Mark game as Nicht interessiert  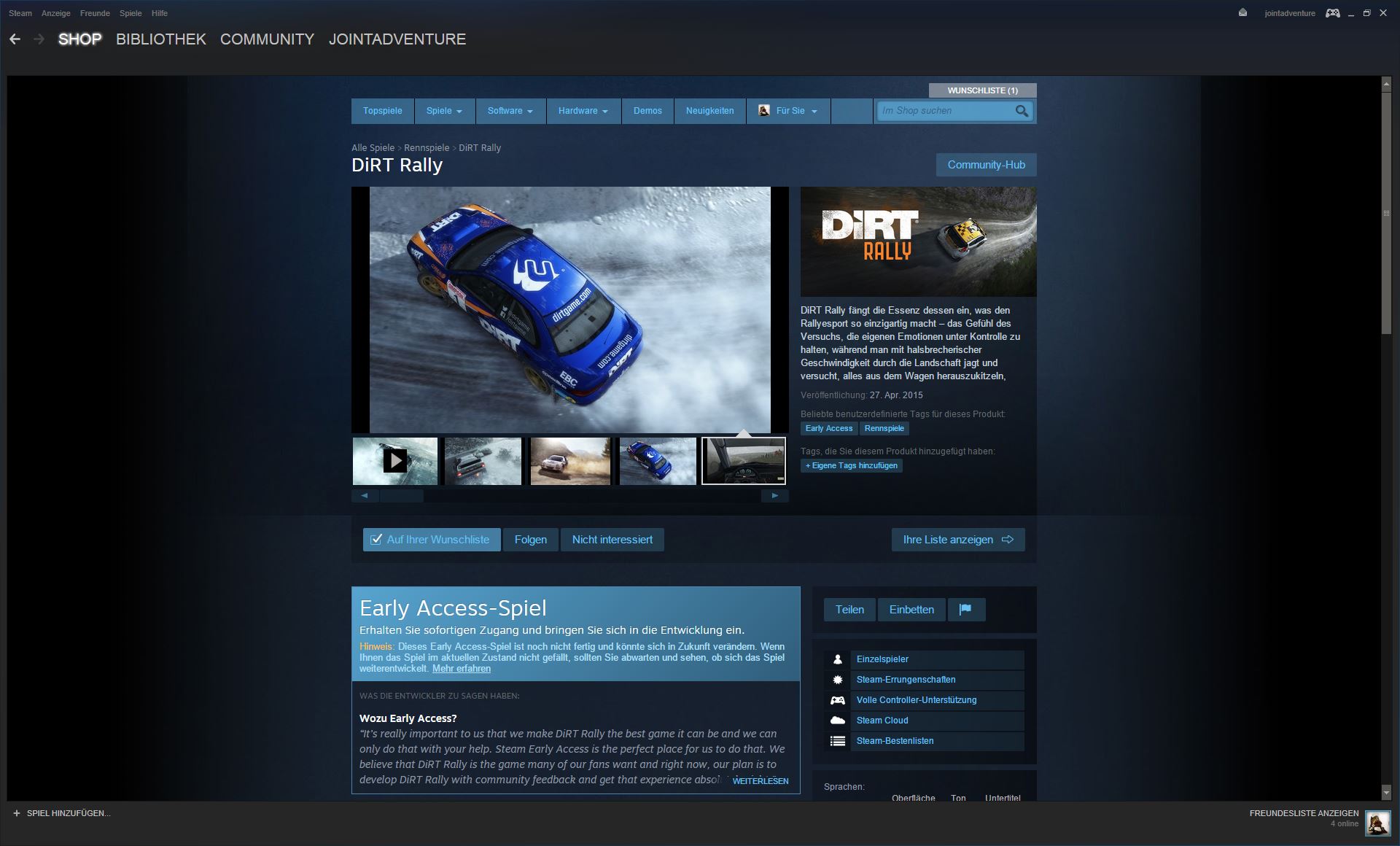tap(612, 540)
